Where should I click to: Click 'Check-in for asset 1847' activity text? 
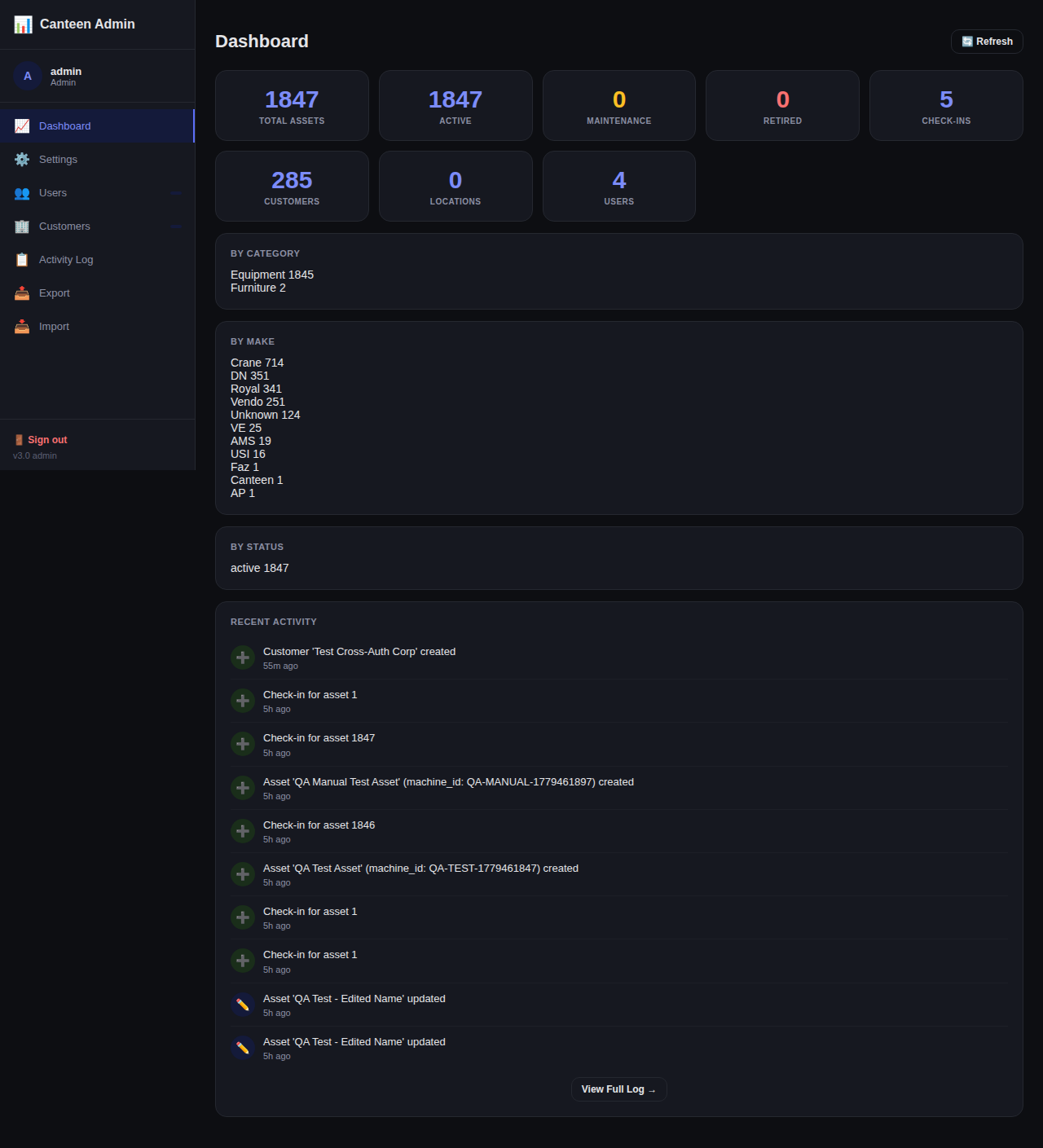click(x=319, y=738)
